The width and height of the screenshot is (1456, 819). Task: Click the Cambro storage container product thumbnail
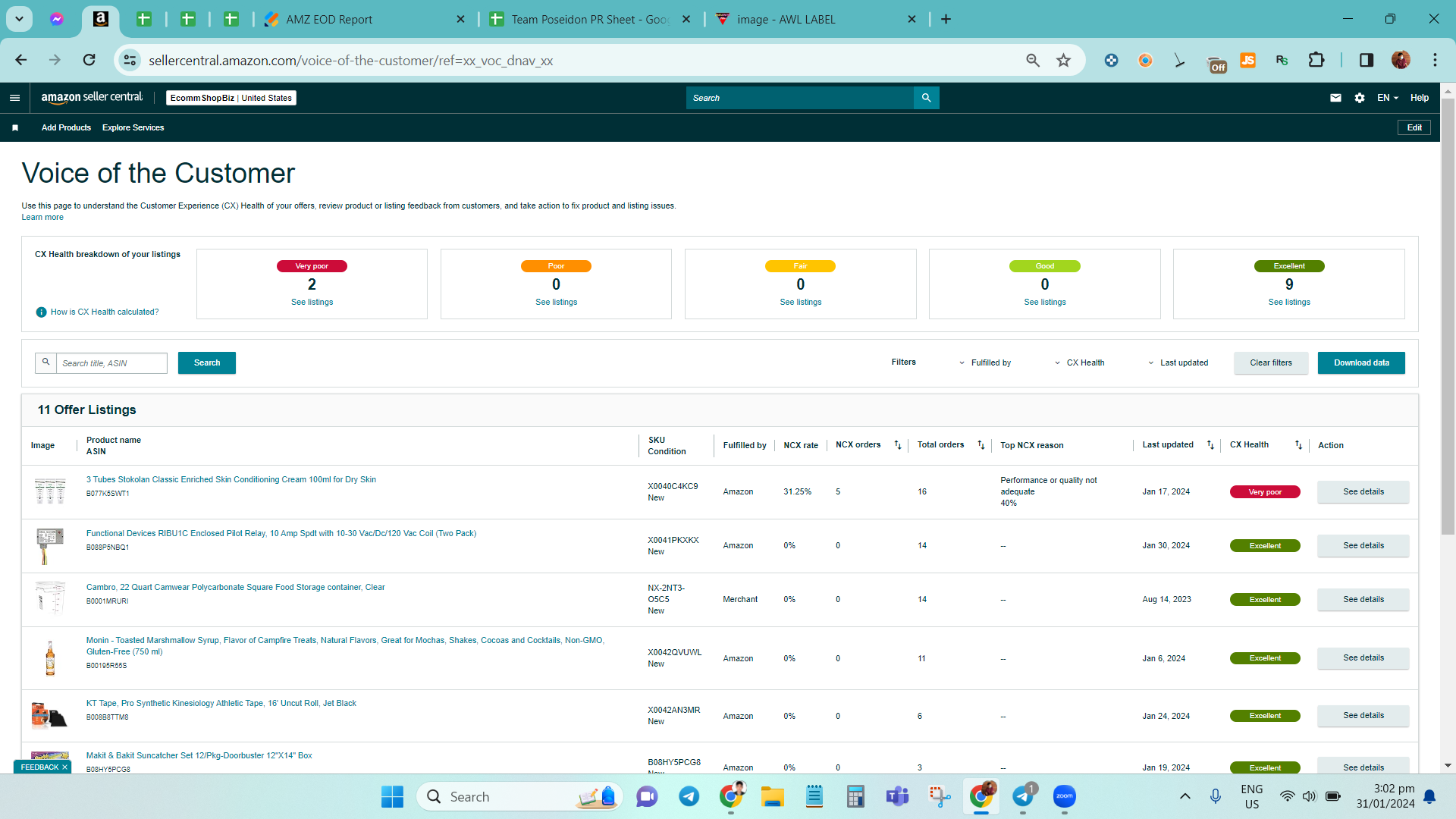(x=50, y=598)
